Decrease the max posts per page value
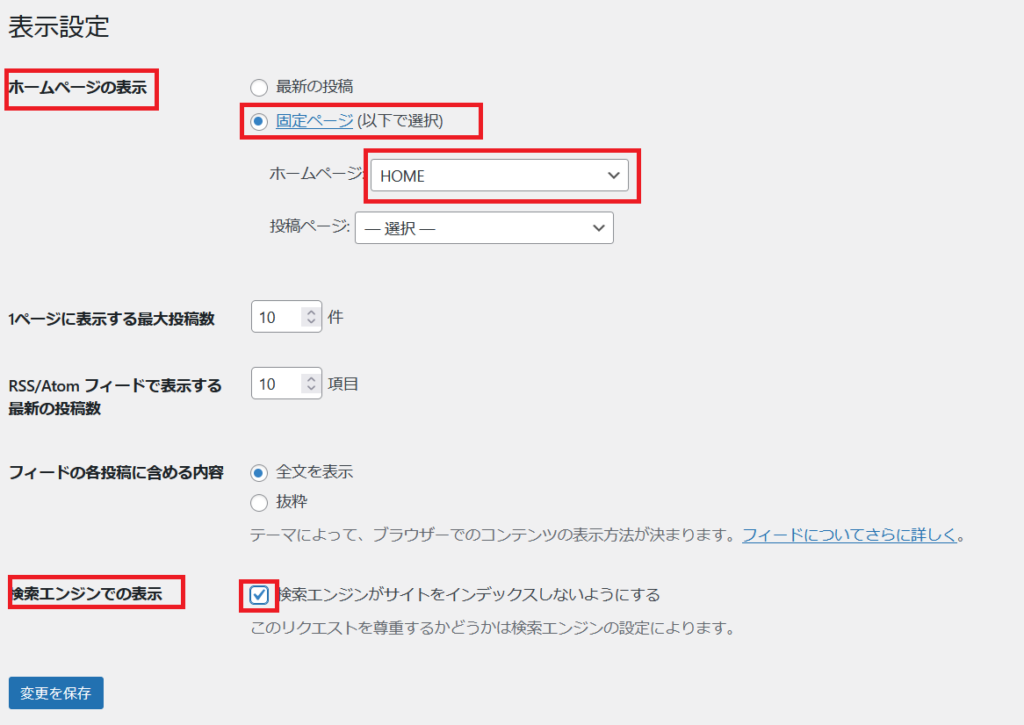This screenshot has height=725, width=1024. click(311, 323)
